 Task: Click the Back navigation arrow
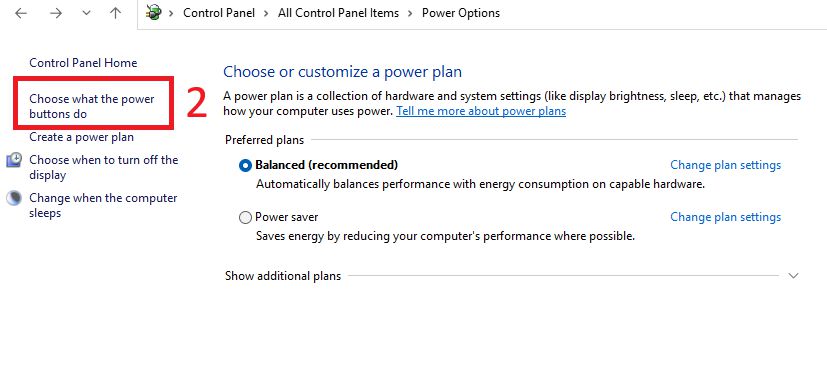point(21,14)
